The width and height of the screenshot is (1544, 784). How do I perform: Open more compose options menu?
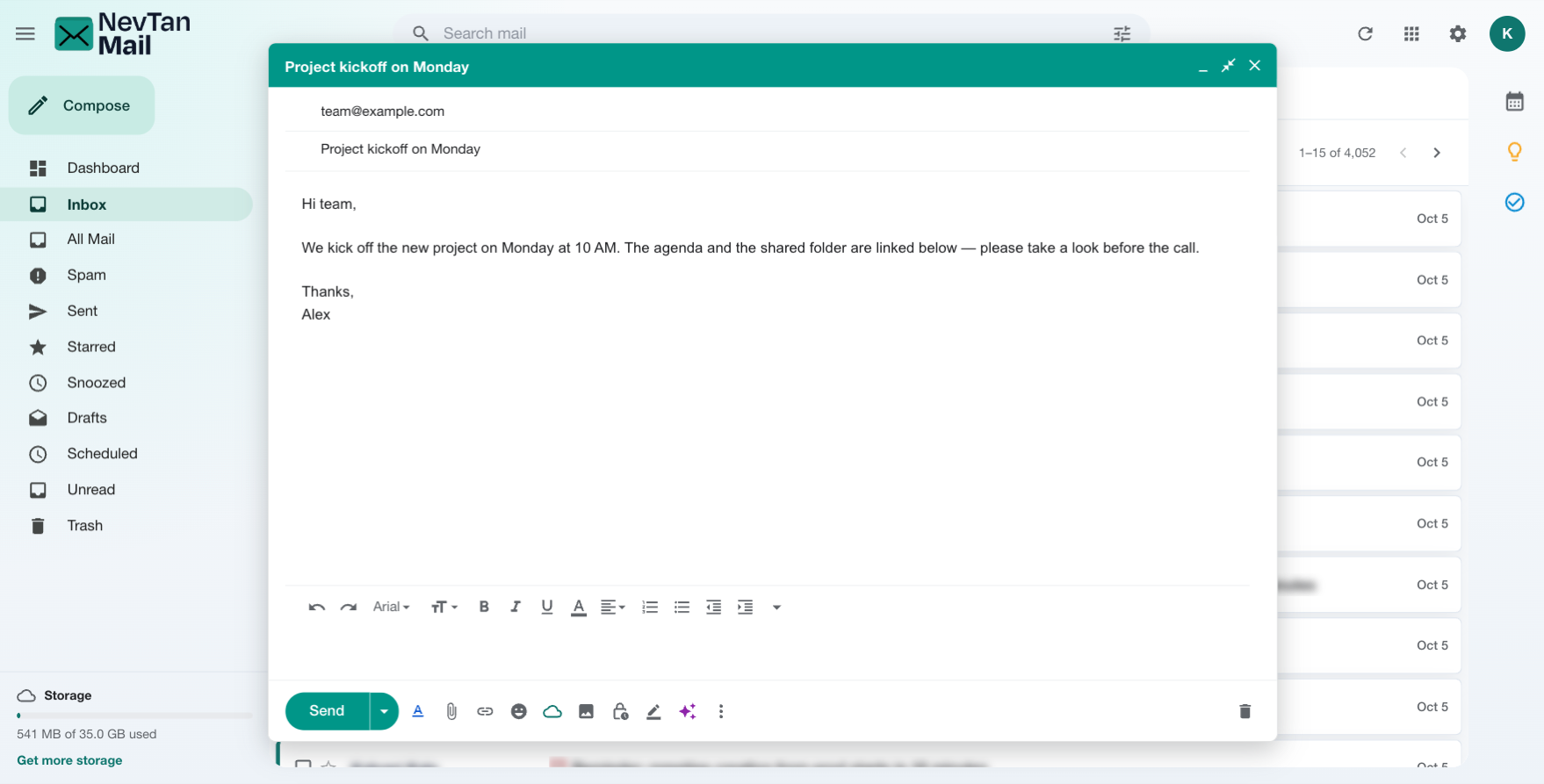pyautogui.click(x=721, y=711)
